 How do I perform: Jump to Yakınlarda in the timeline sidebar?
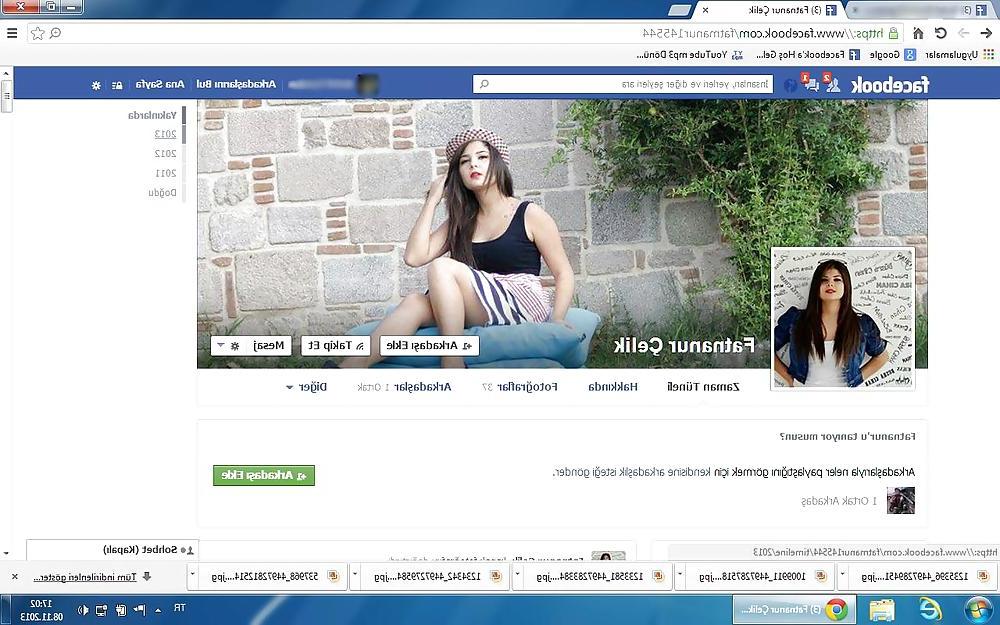[x=152, y=115]
